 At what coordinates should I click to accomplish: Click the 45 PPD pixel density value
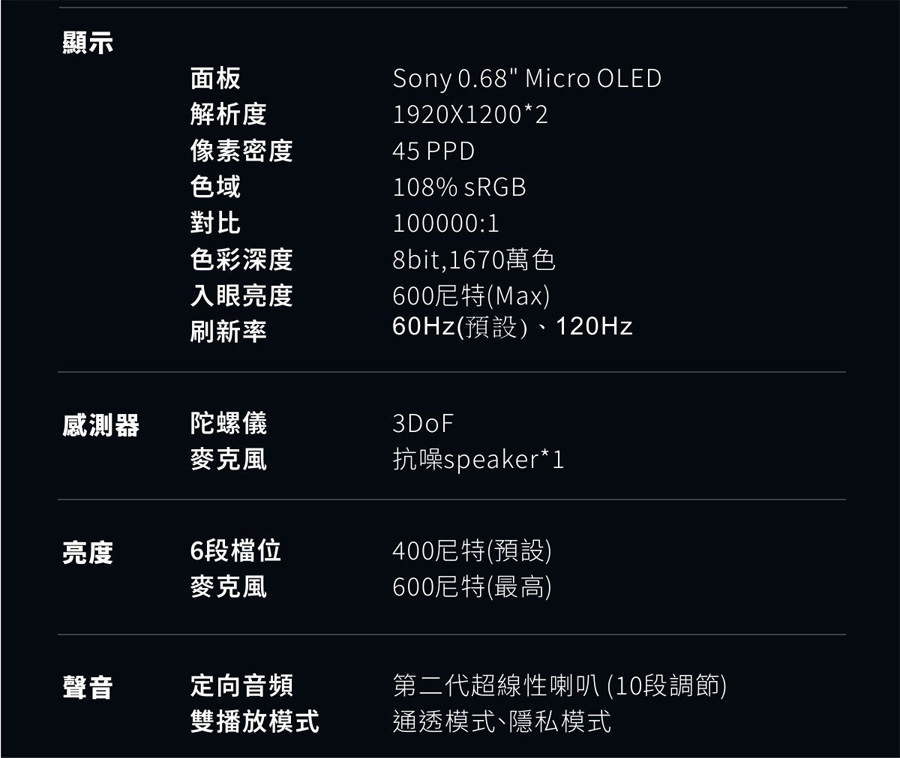coord(433,151)
